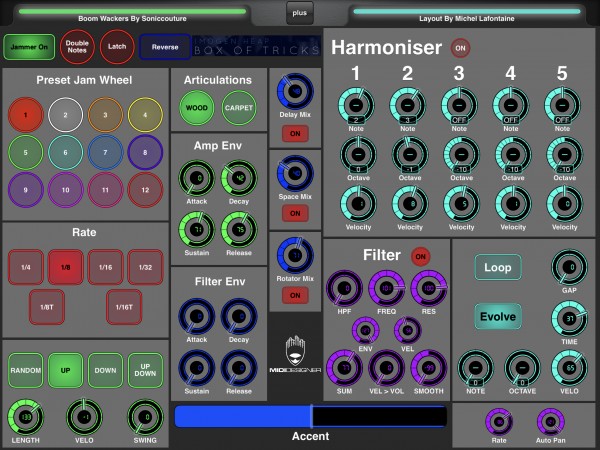Select UP DOWN direction mode

(145, 370)
